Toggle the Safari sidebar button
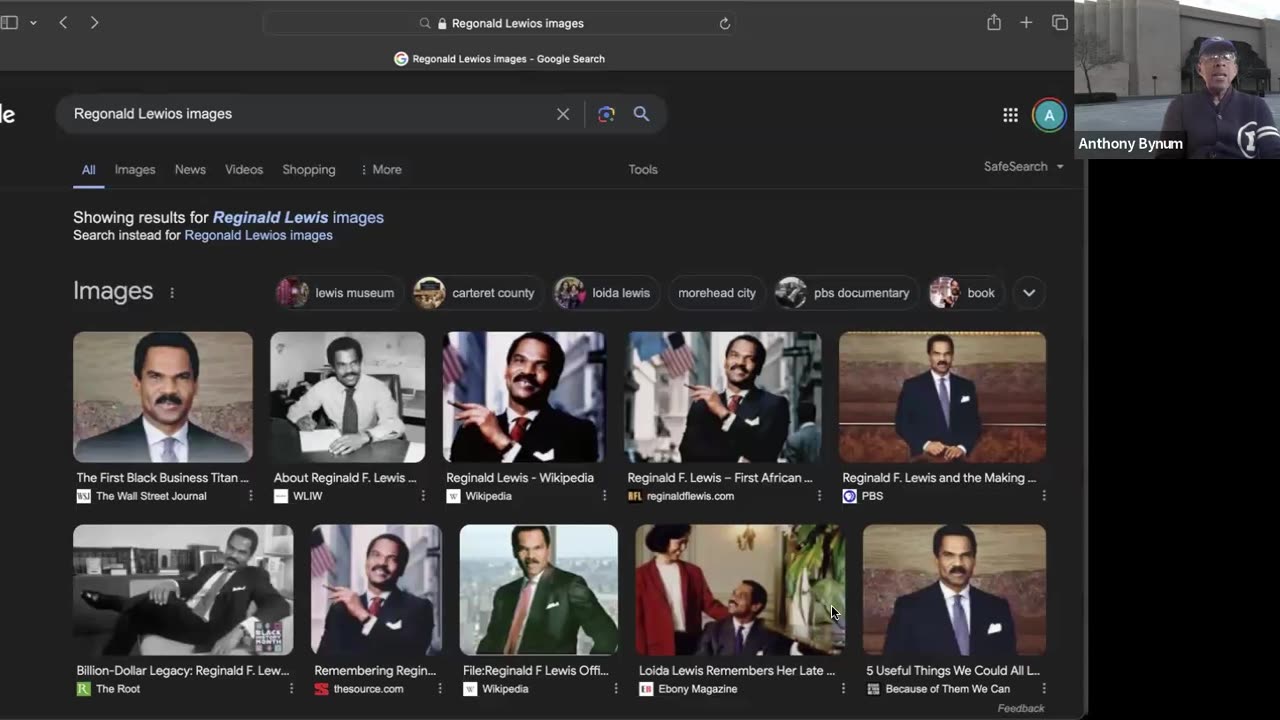Viewport: 1280px width, 720px height. point(9,23)
